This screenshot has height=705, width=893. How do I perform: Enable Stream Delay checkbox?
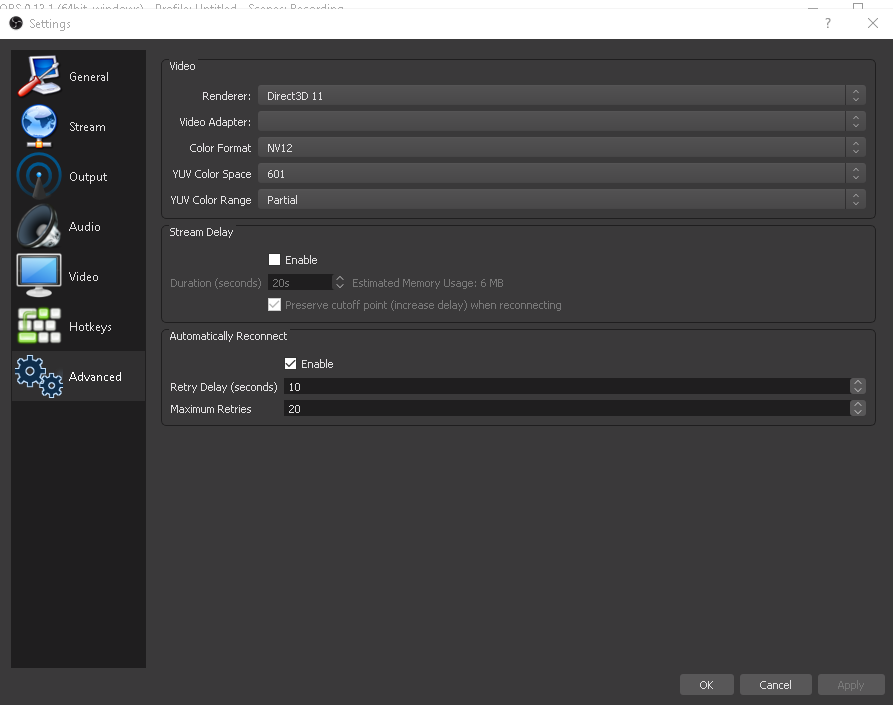pyautogui.click(x=275, y=260)
